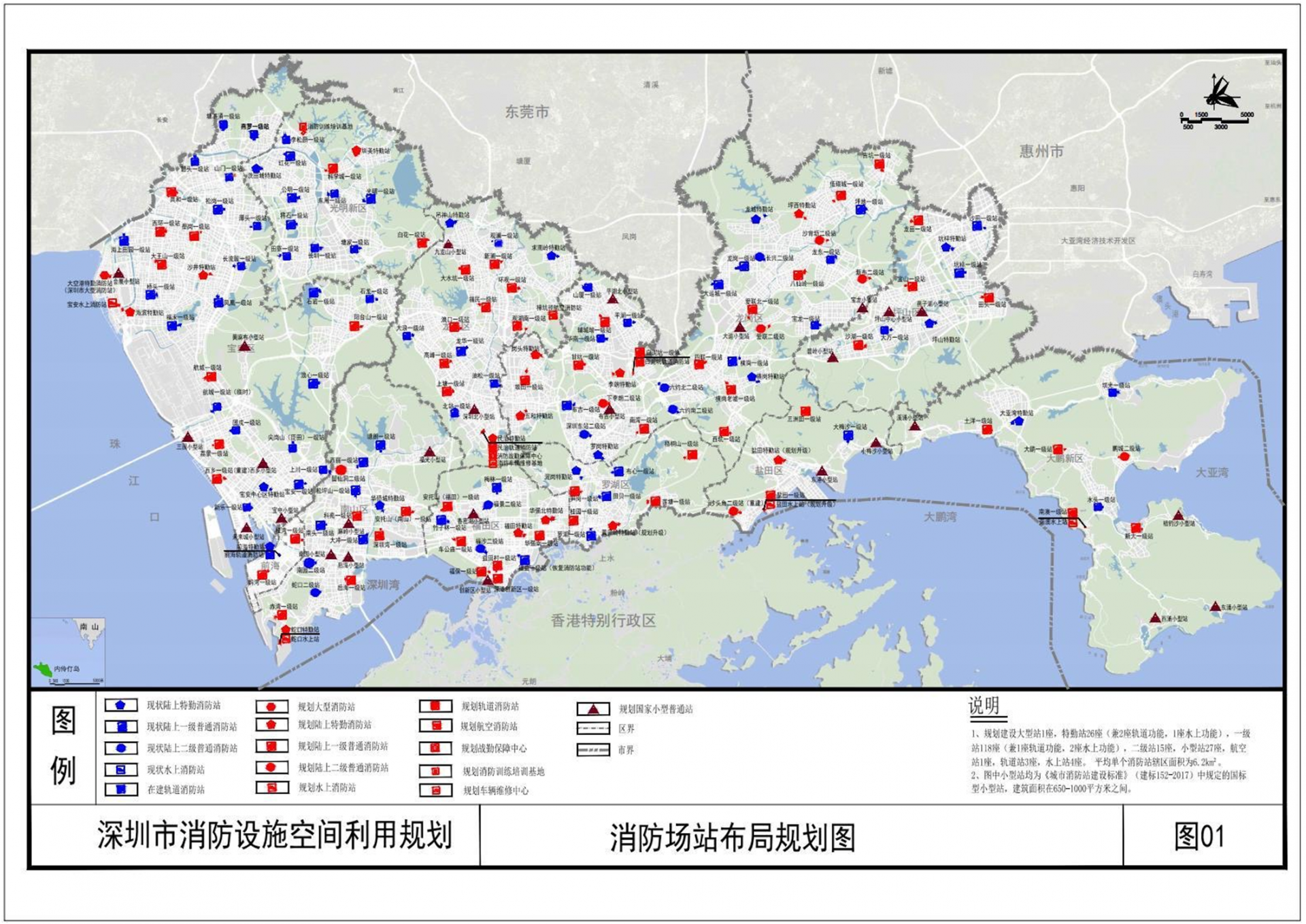Click the 惠州市 map label
Viewport: 1306px width, 924px height.
point(1041,152)
